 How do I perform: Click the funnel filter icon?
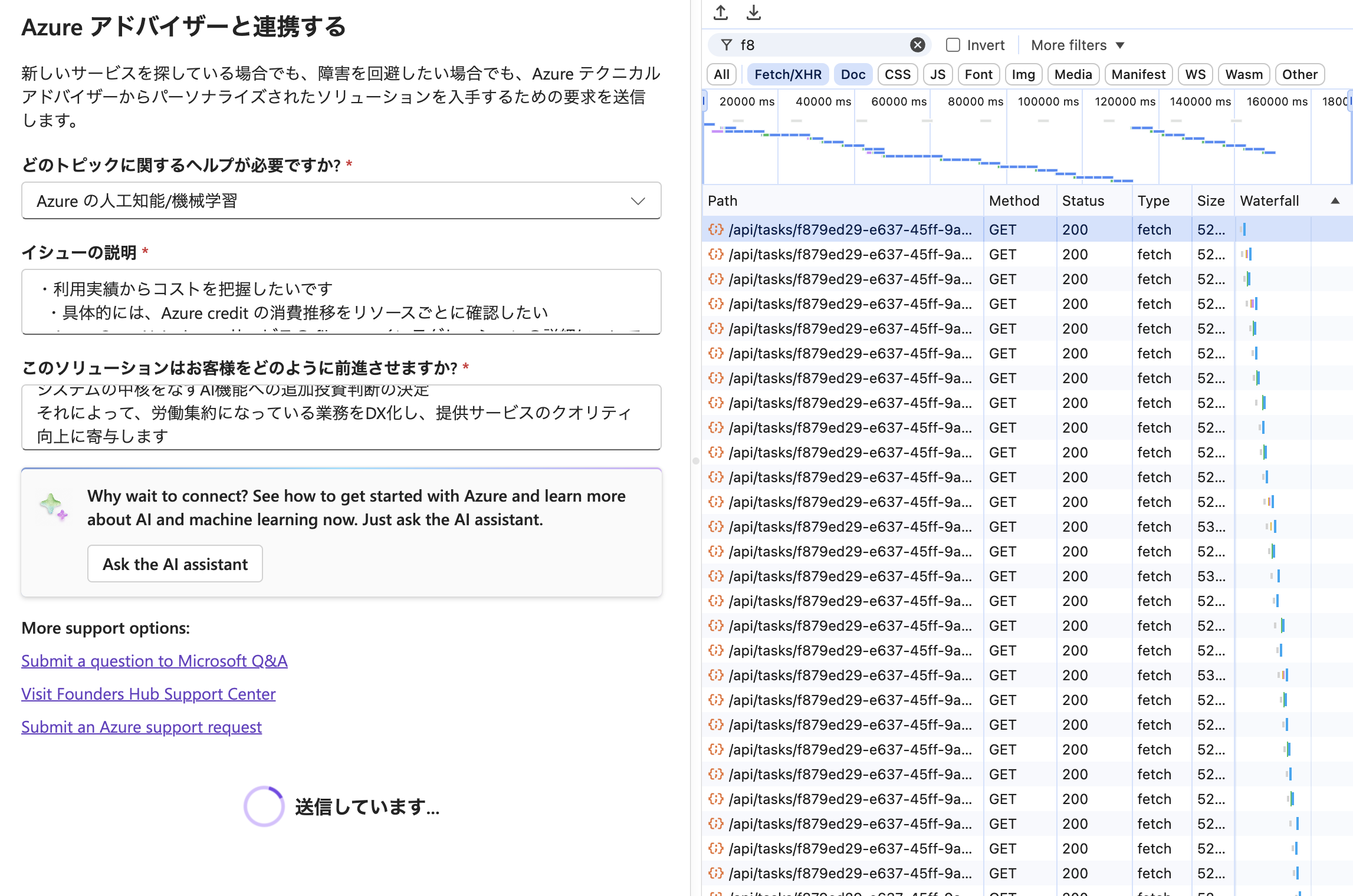(x=727, y=45)
